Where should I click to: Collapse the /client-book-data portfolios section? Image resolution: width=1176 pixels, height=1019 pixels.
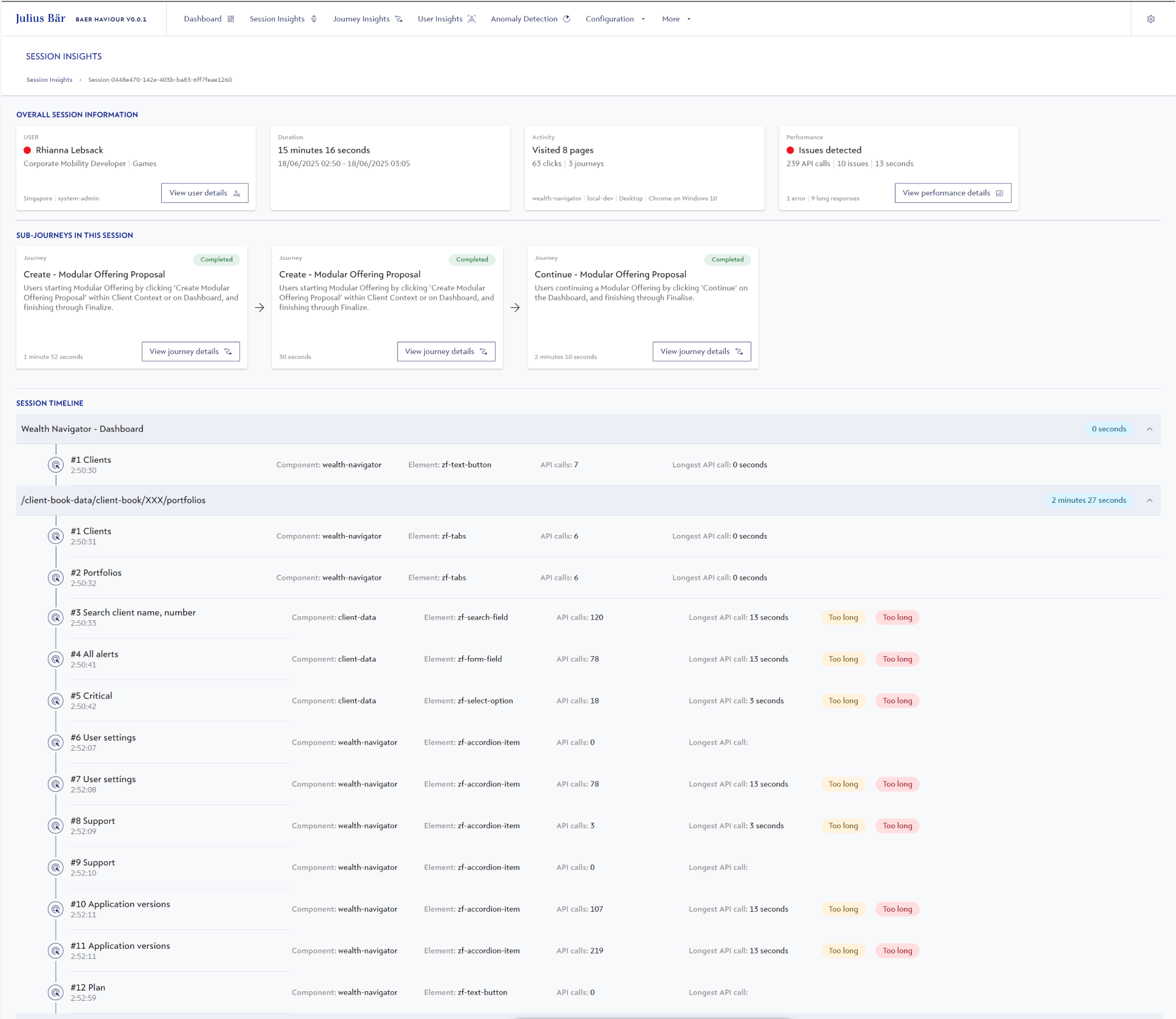1149,500
